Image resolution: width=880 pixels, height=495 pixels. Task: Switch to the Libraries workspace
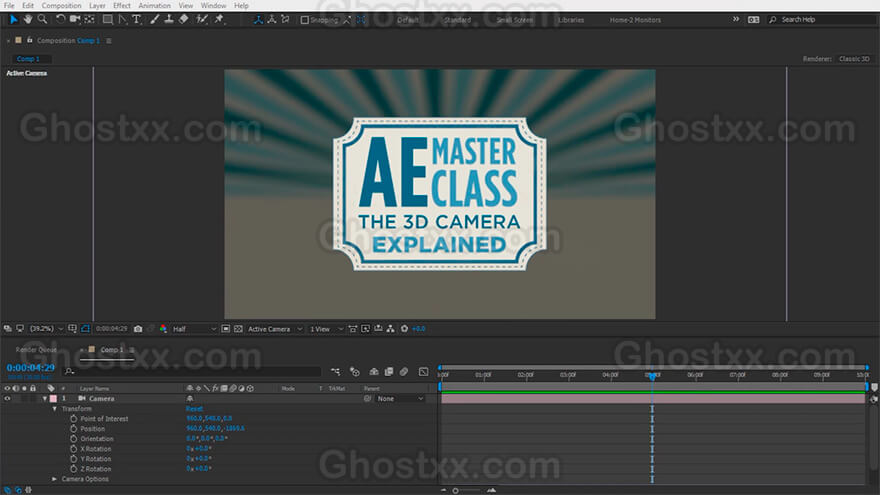click(571, 20)
